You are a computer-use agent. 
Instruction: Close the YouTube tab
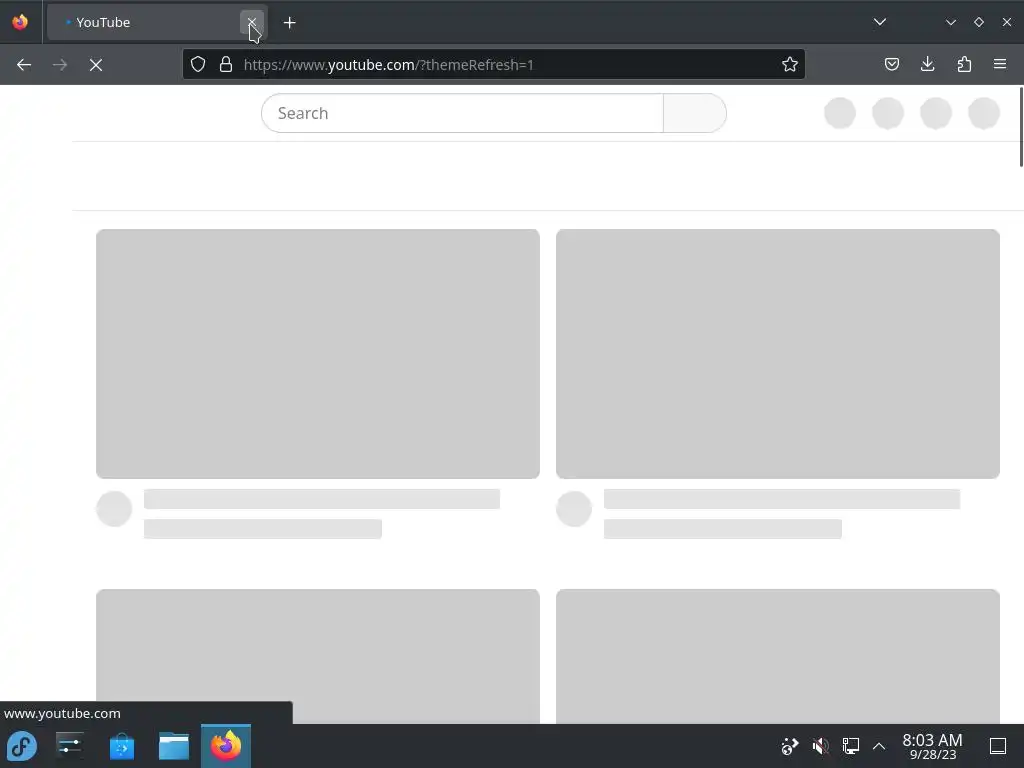251,22
